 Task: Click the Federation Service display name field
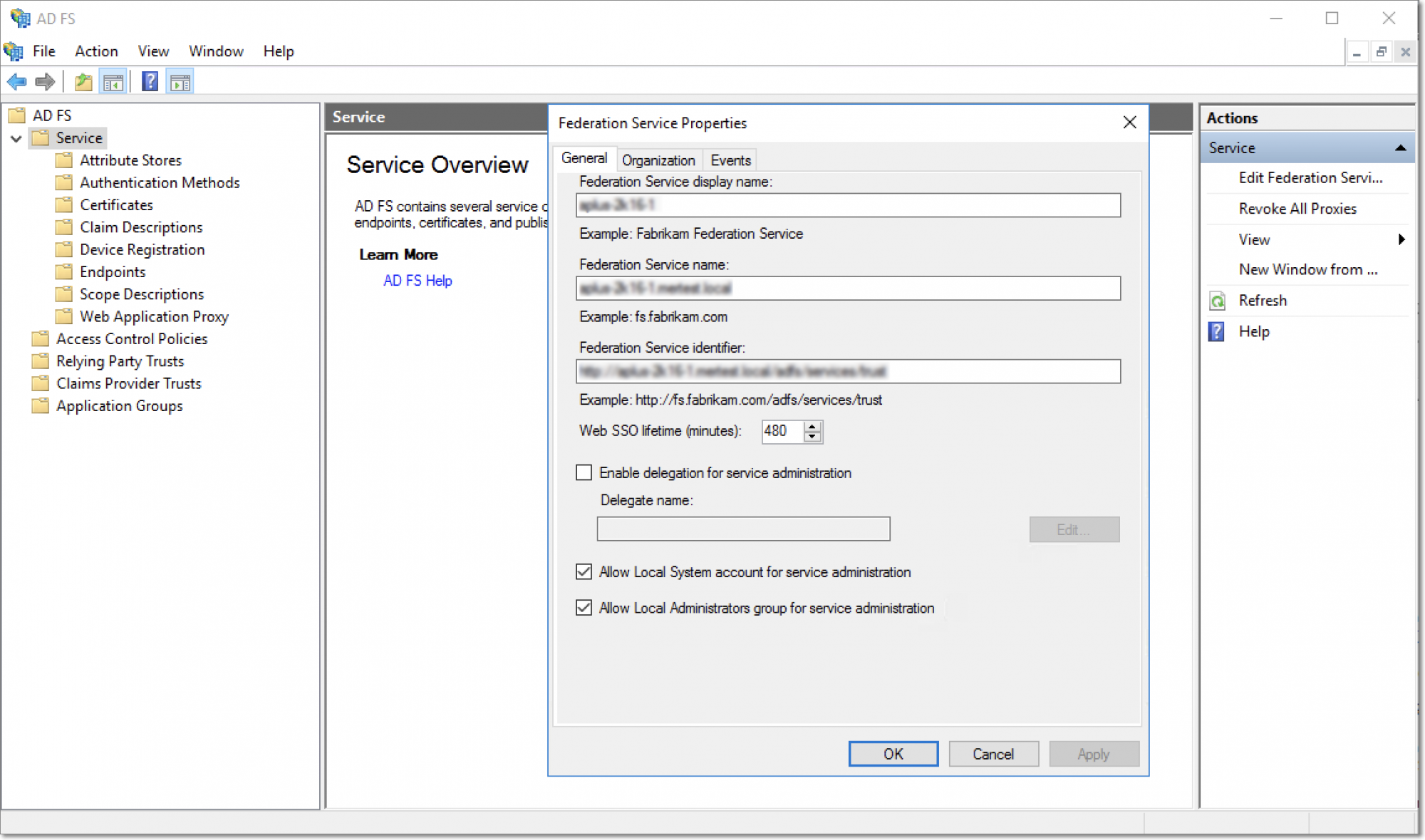847,205
